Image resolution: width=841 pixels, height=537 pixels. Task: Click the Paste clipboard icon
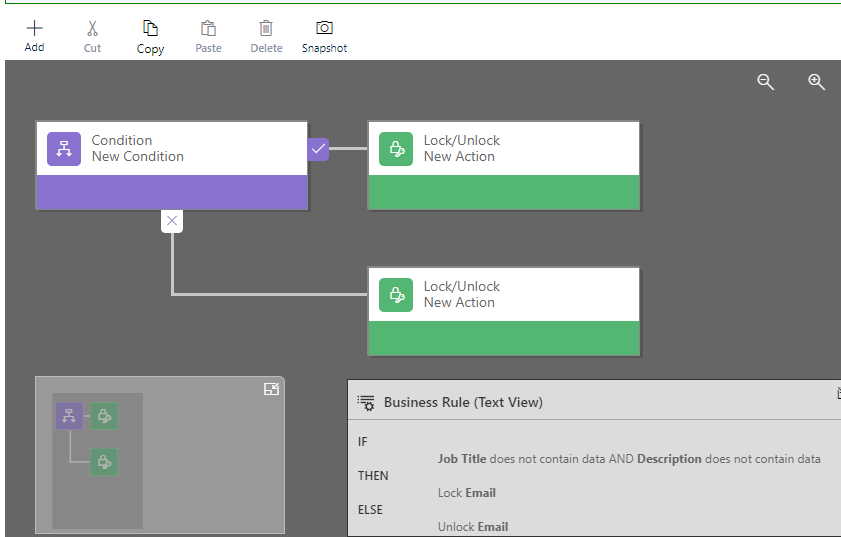[x=208, y=29]
